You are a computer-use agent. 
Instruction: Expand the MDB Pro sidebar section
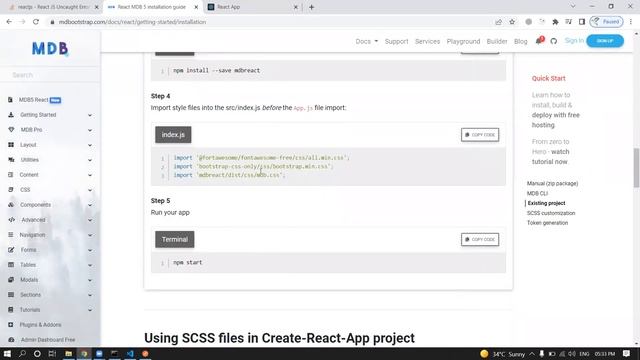click(90, 130)
